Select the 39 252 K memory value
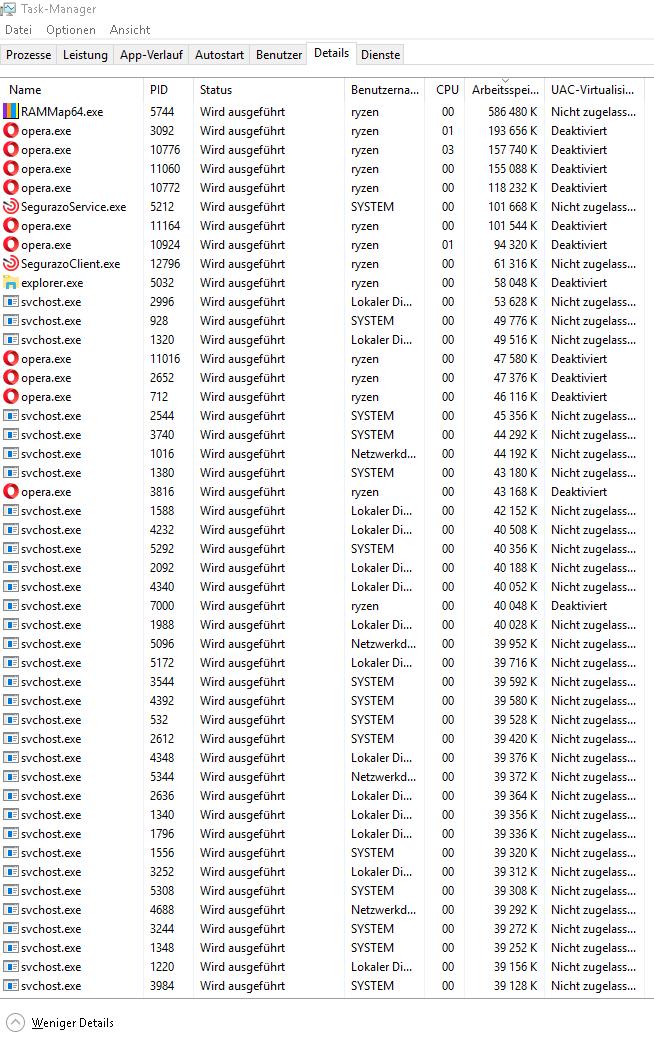 [x=516, y=947]
